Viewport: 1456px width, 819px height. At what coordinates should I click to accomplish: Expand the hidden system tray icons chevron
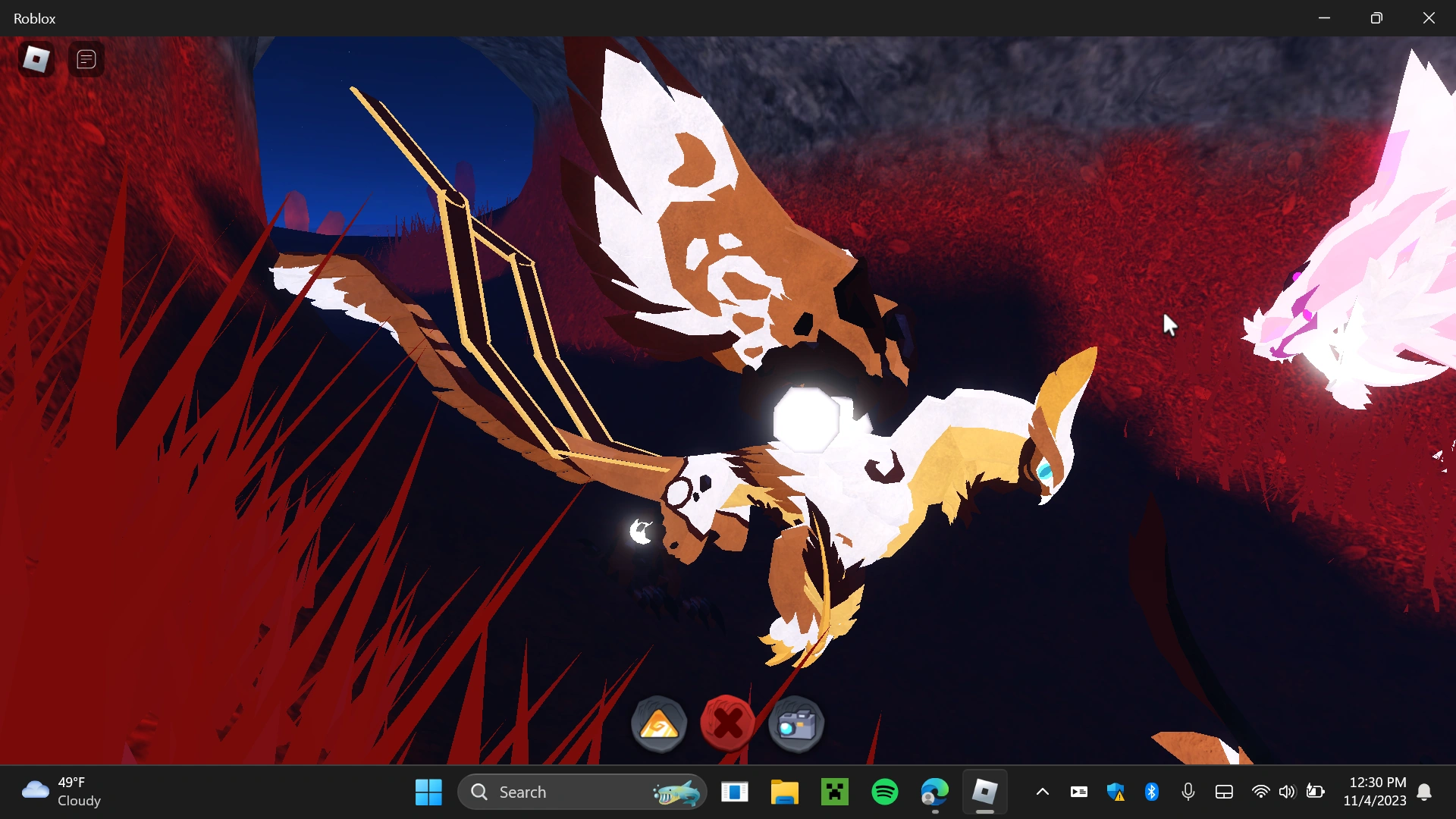click(1043, 792)
